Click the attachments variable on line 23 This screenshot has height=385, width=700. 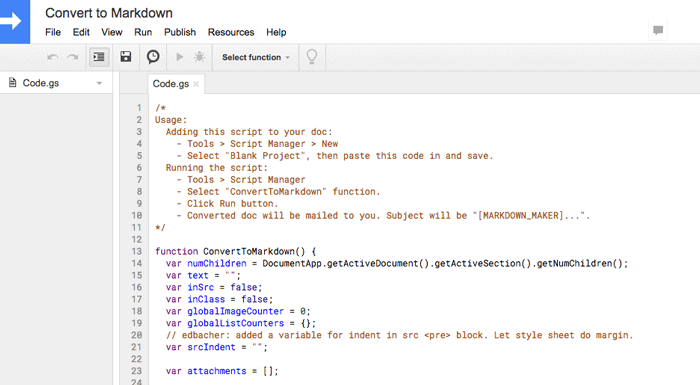217,371
